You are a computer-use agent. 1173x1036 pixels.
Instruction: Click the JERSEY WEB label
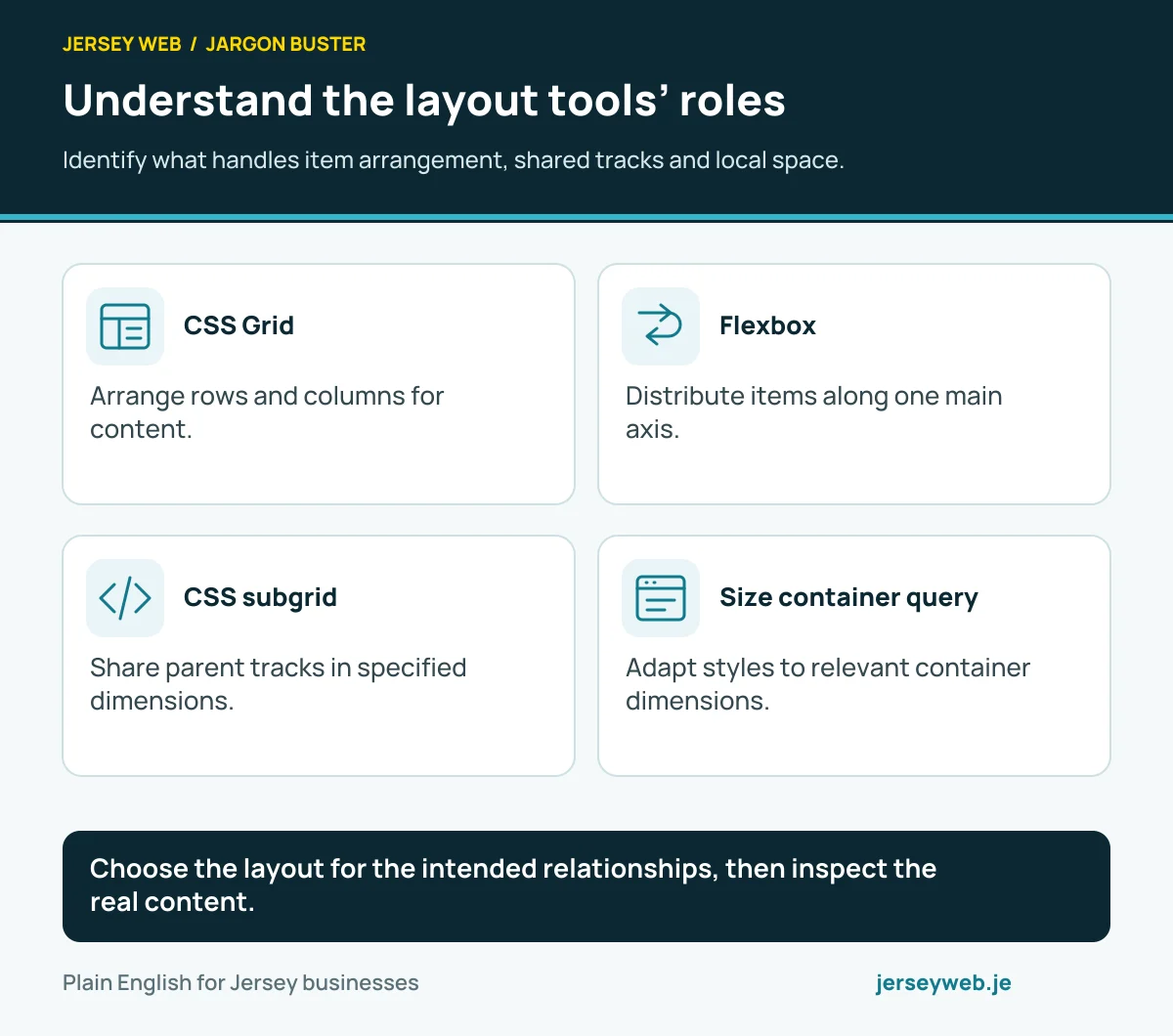click(122, 44)
